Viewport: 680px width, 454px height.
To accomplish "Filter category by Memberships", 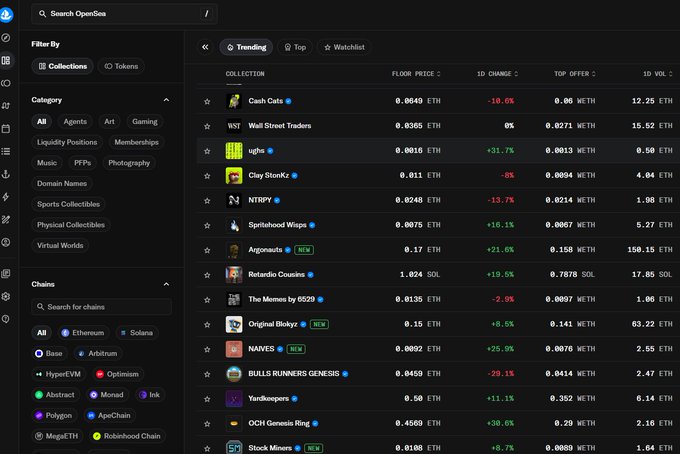I will click(x=136, y=142).
